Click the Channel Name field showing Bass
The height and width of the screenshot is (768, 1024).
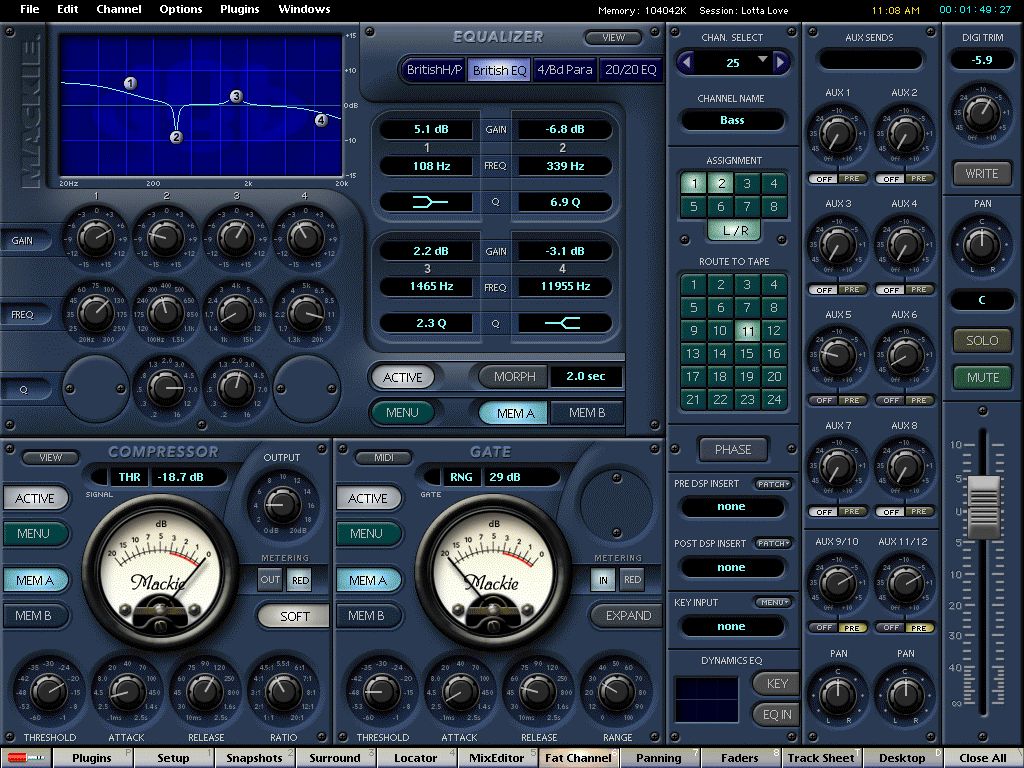tap(732, 120)
